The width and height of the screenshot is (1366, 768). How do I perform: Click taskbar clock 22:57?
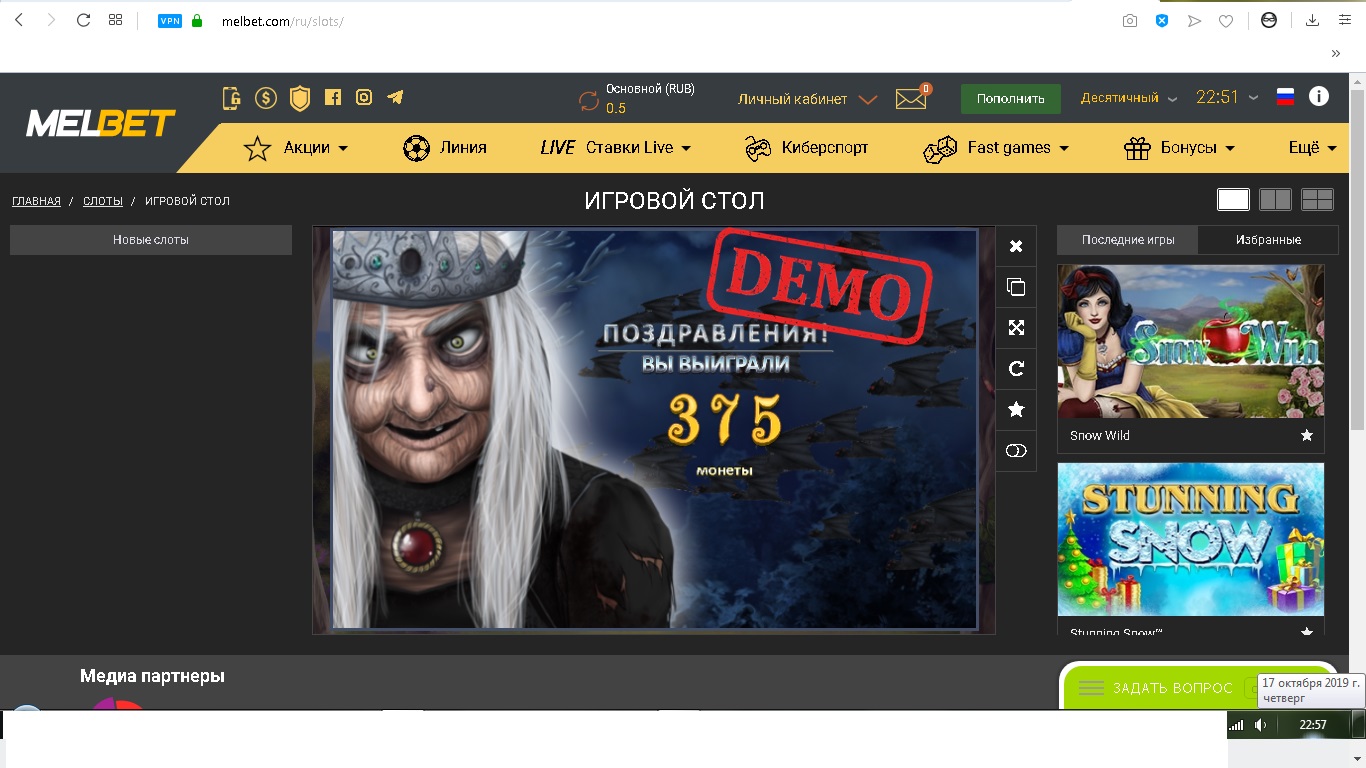[x=1313, y=725]
